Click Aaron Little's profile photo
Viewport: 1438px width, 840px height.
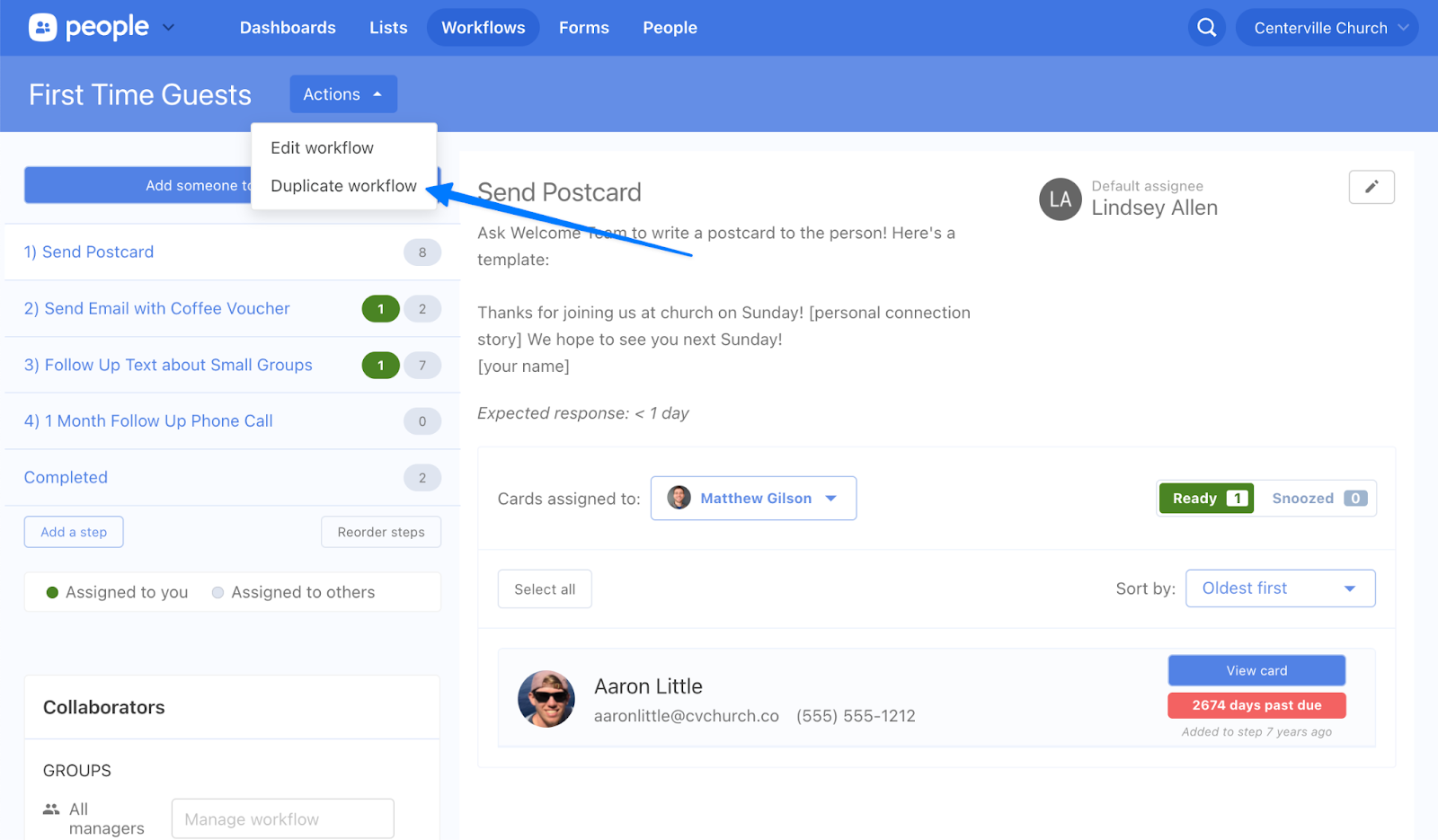[546, 699]
